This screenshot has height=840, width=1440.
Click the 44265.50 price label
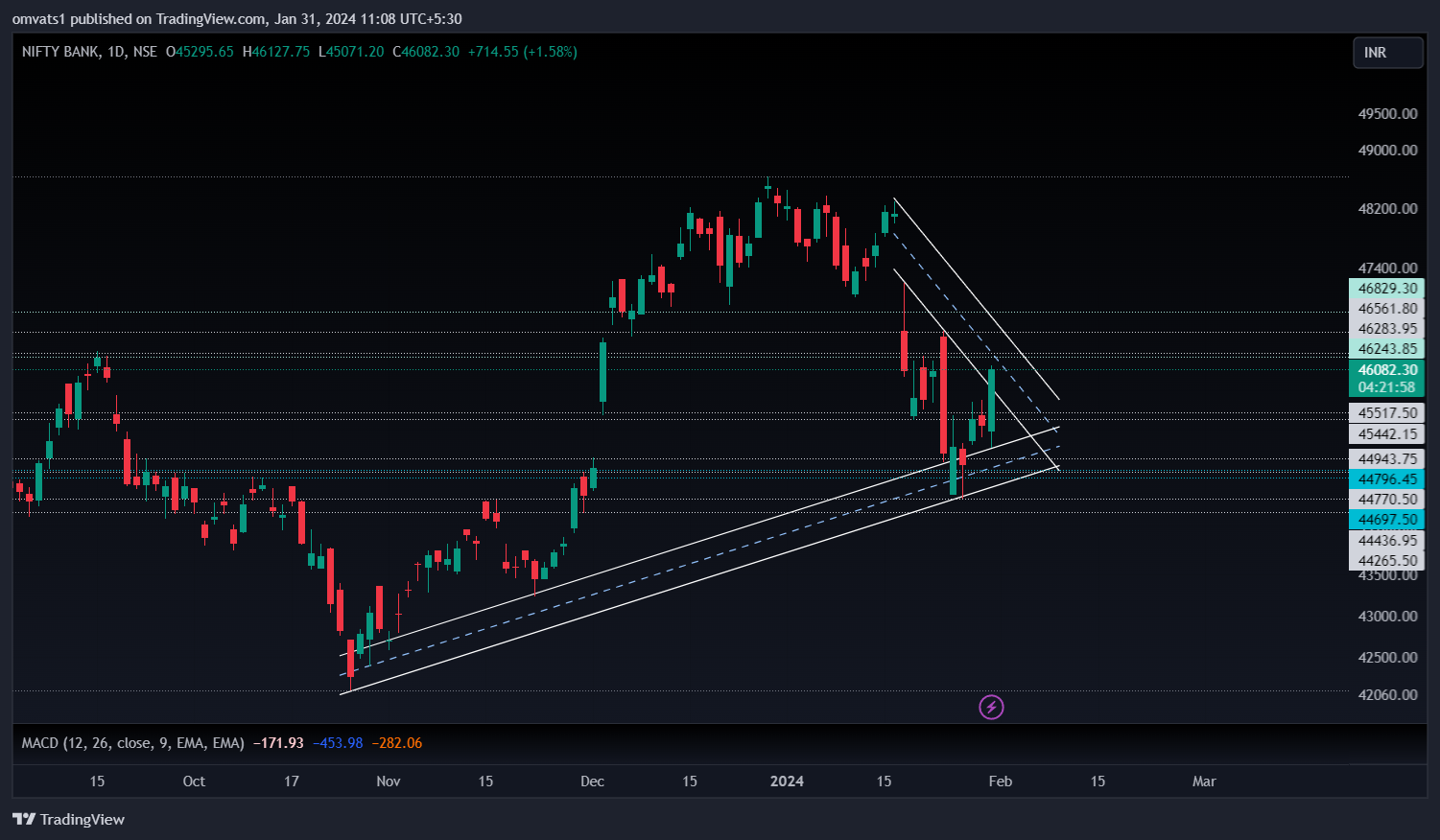[x=1386, y=561]
